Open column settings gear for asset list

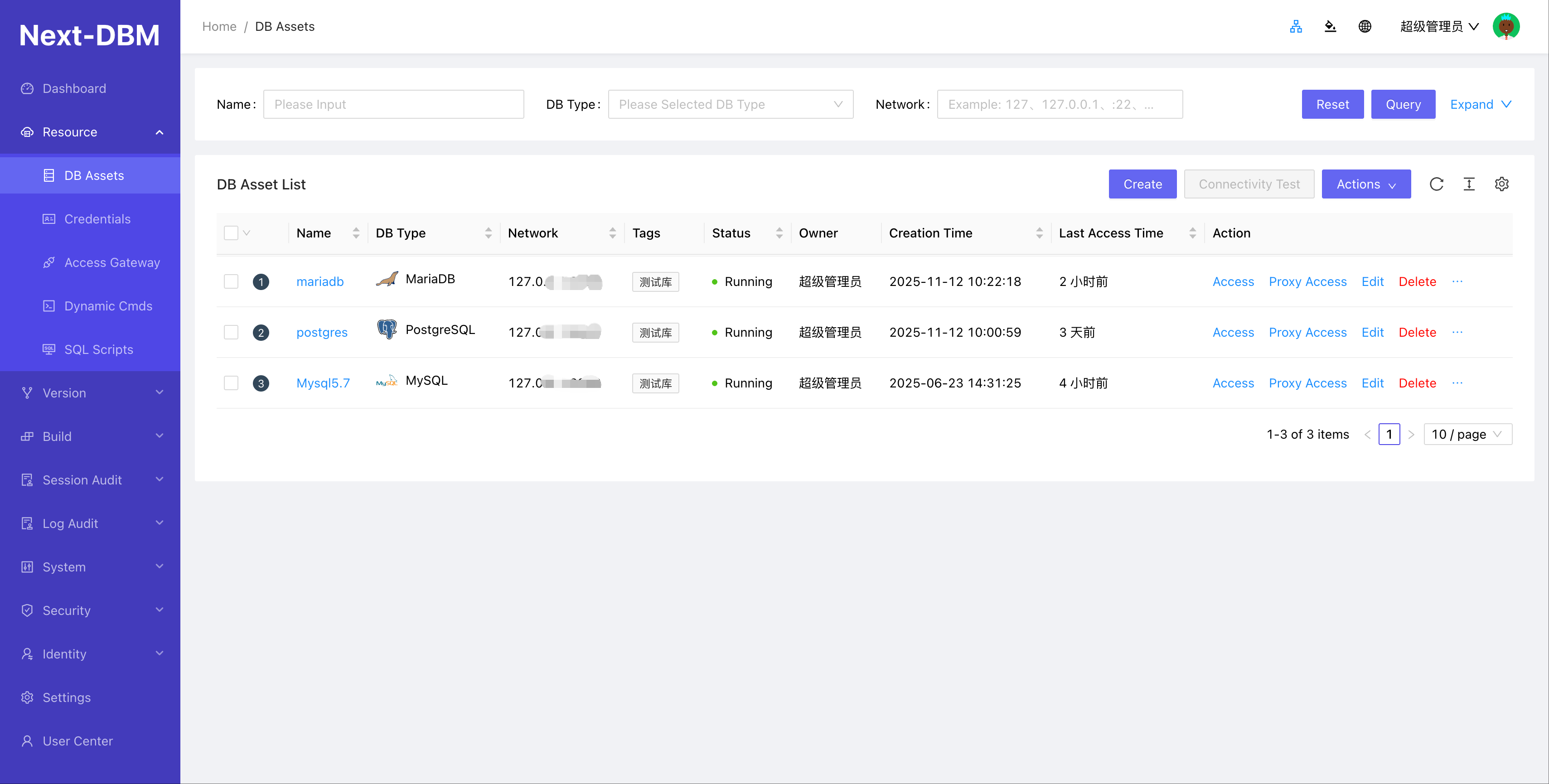[x=1501, y=184]
